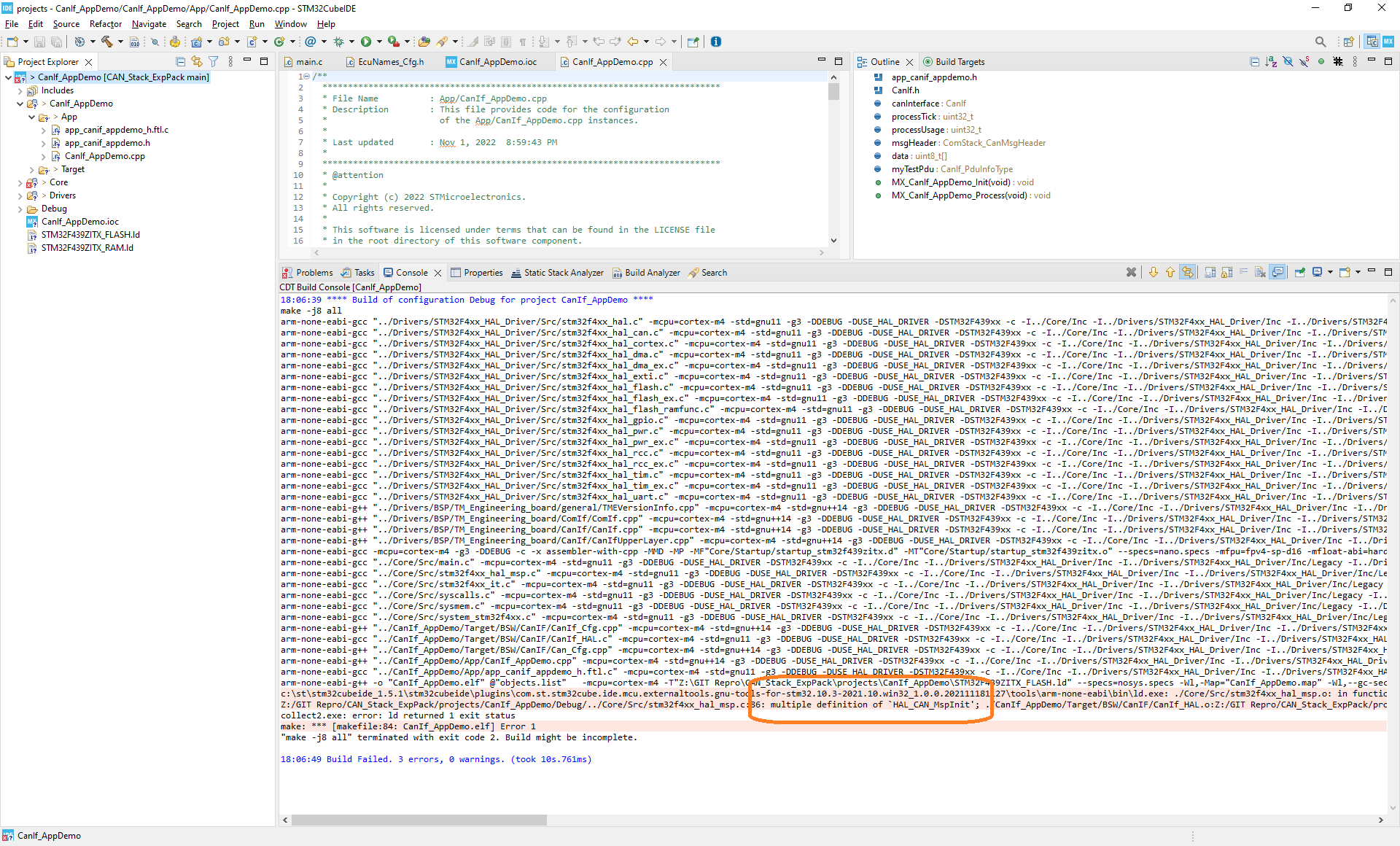Open the Refactor menu
1400x846 pixels.
pos(106,24)
